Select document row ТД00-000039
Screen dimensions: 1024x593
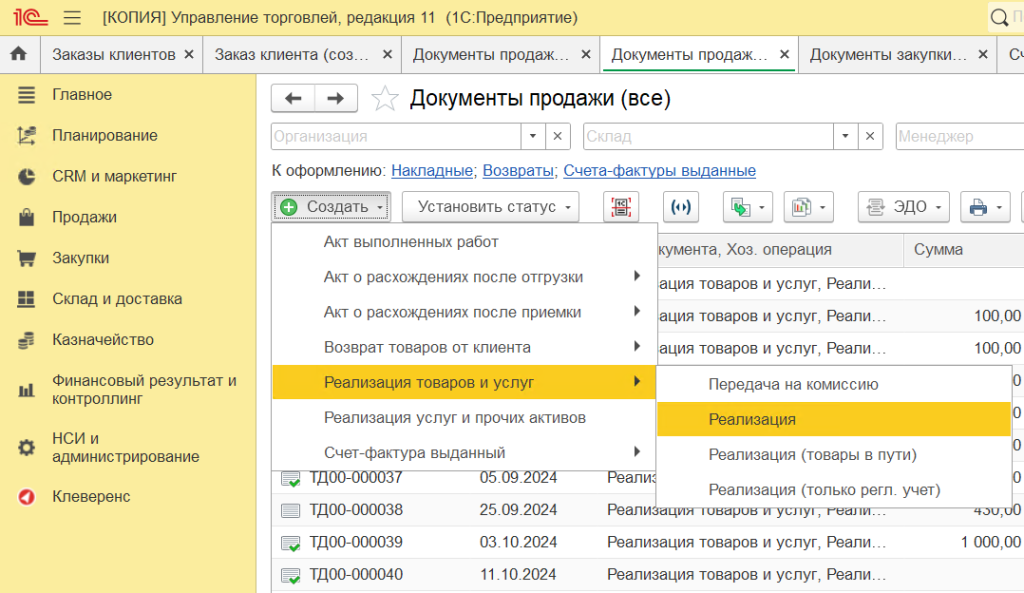[647, 542]
